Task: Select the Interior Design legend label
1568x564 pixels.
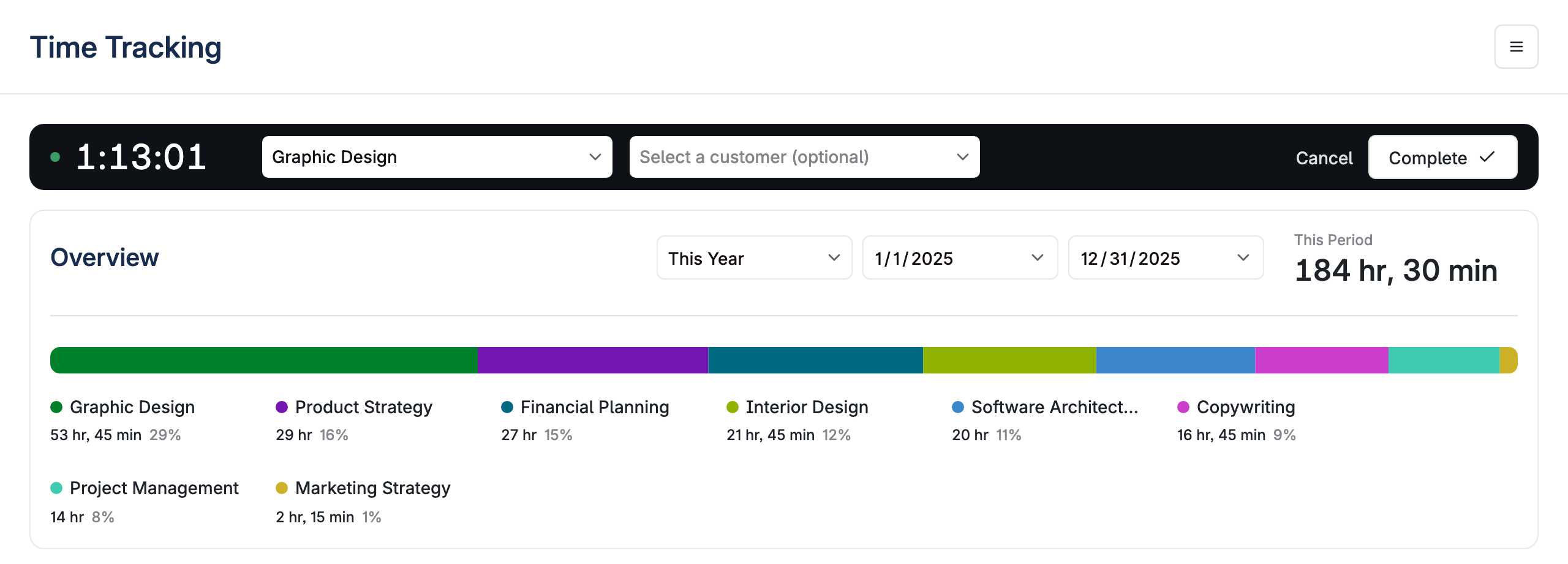Action: (x=807, y=407)
